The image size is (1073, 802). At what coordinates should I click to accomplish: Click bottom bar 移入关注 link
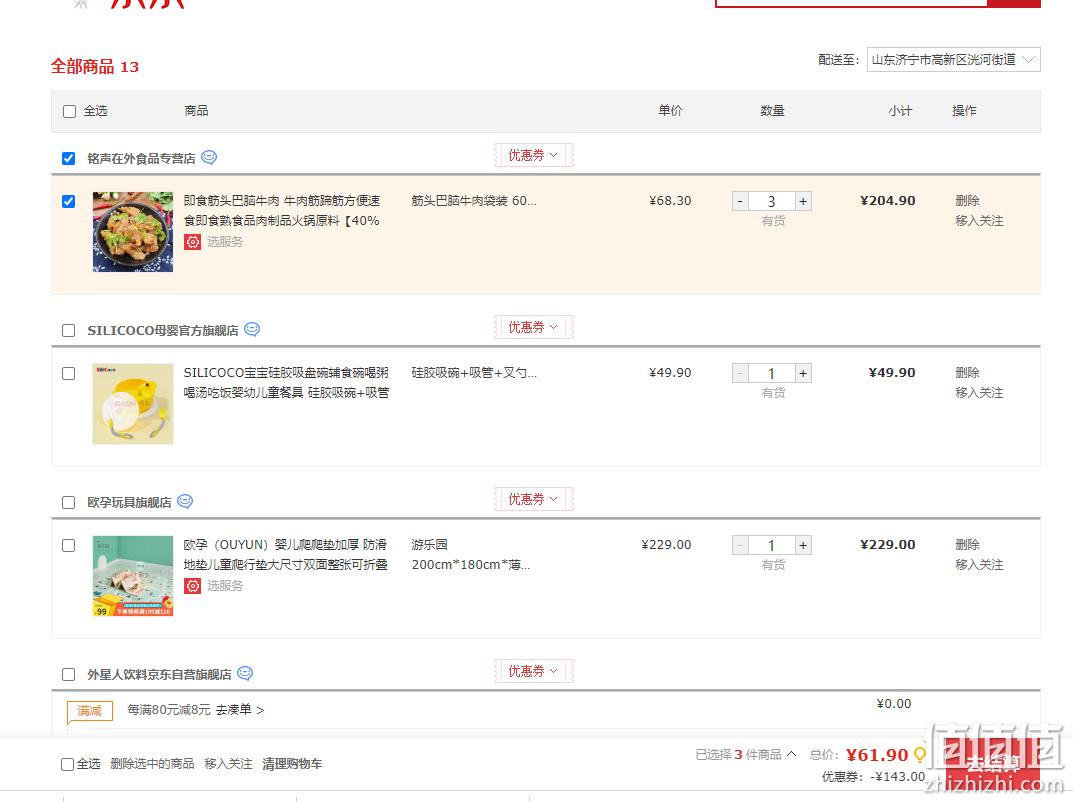click(x=228, y=764)
